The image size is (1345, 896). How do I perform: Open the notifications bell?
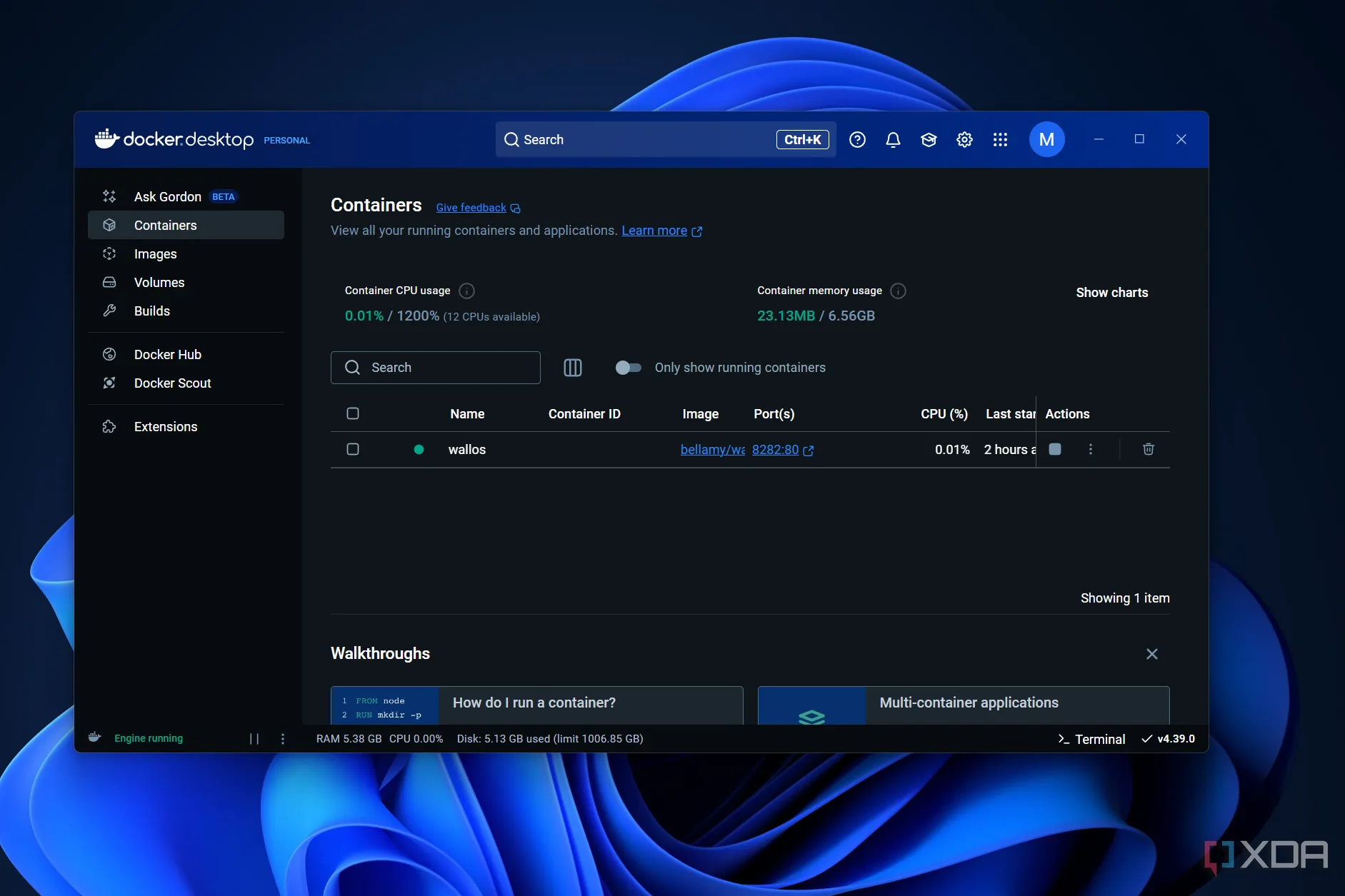pyautogui.click(x=893, y=140)
